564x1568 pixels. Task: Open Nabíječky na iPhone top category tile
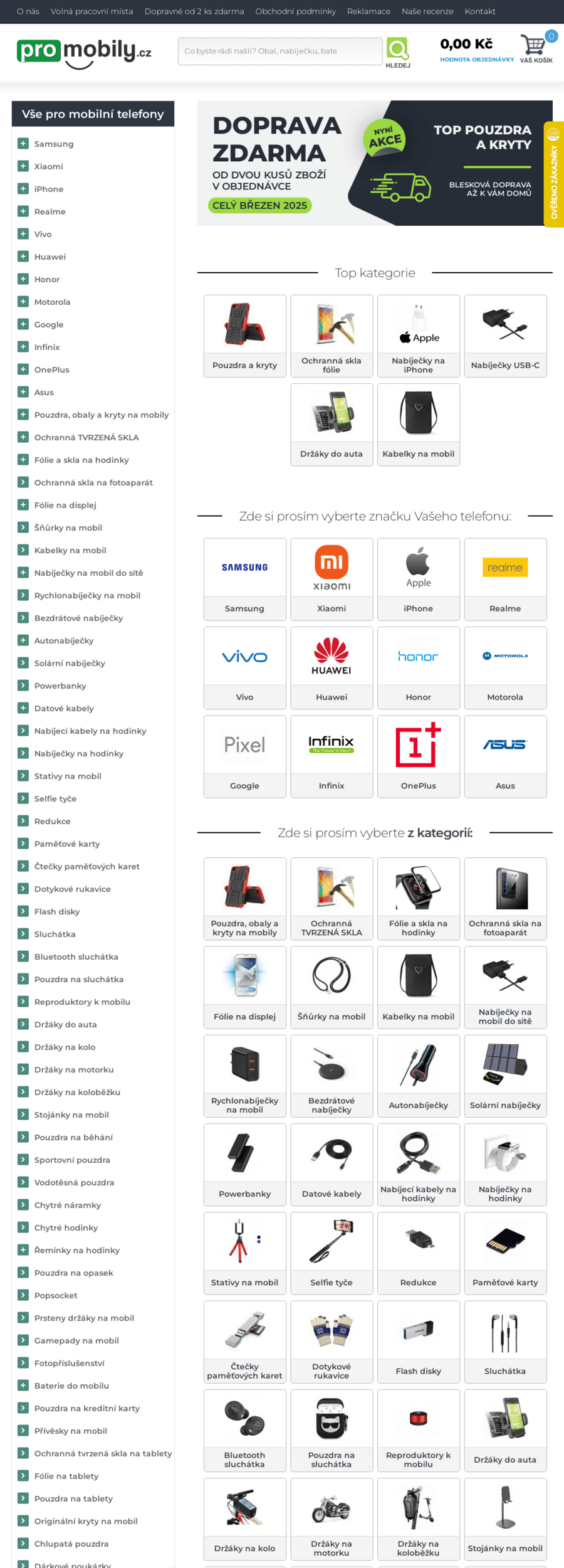tap(419, 336)
